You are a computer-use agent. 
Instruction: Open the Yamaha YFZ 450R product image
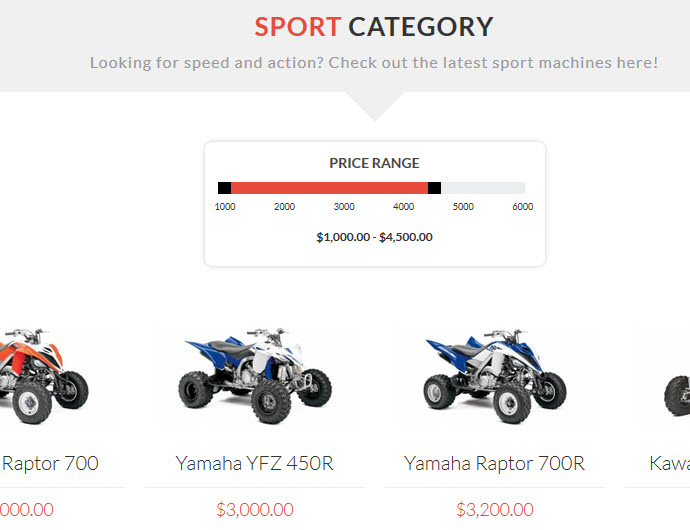255,375
